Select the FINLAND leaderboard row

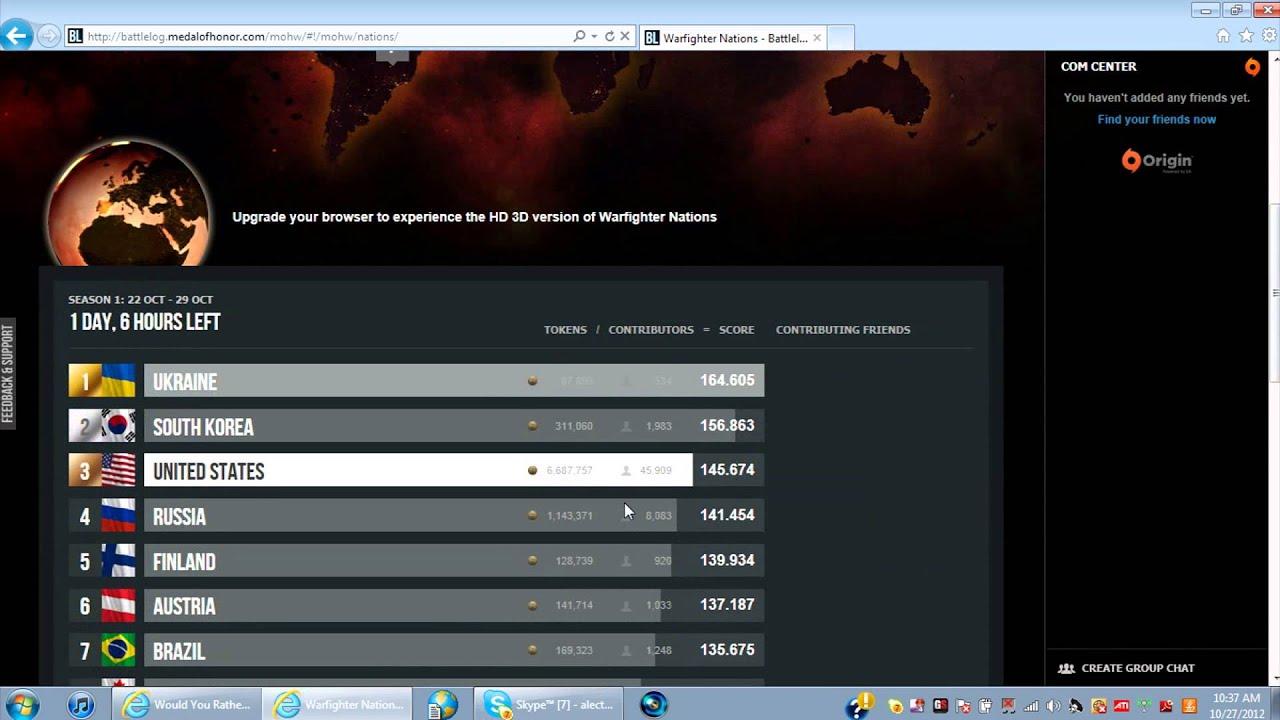point(416,561)
